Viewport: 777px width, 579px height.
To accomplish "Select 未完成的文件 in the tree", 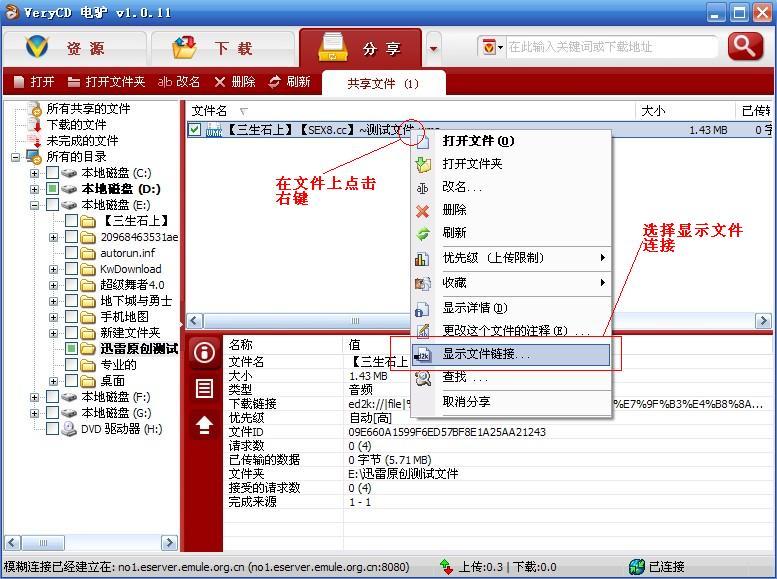I will 82,140.
